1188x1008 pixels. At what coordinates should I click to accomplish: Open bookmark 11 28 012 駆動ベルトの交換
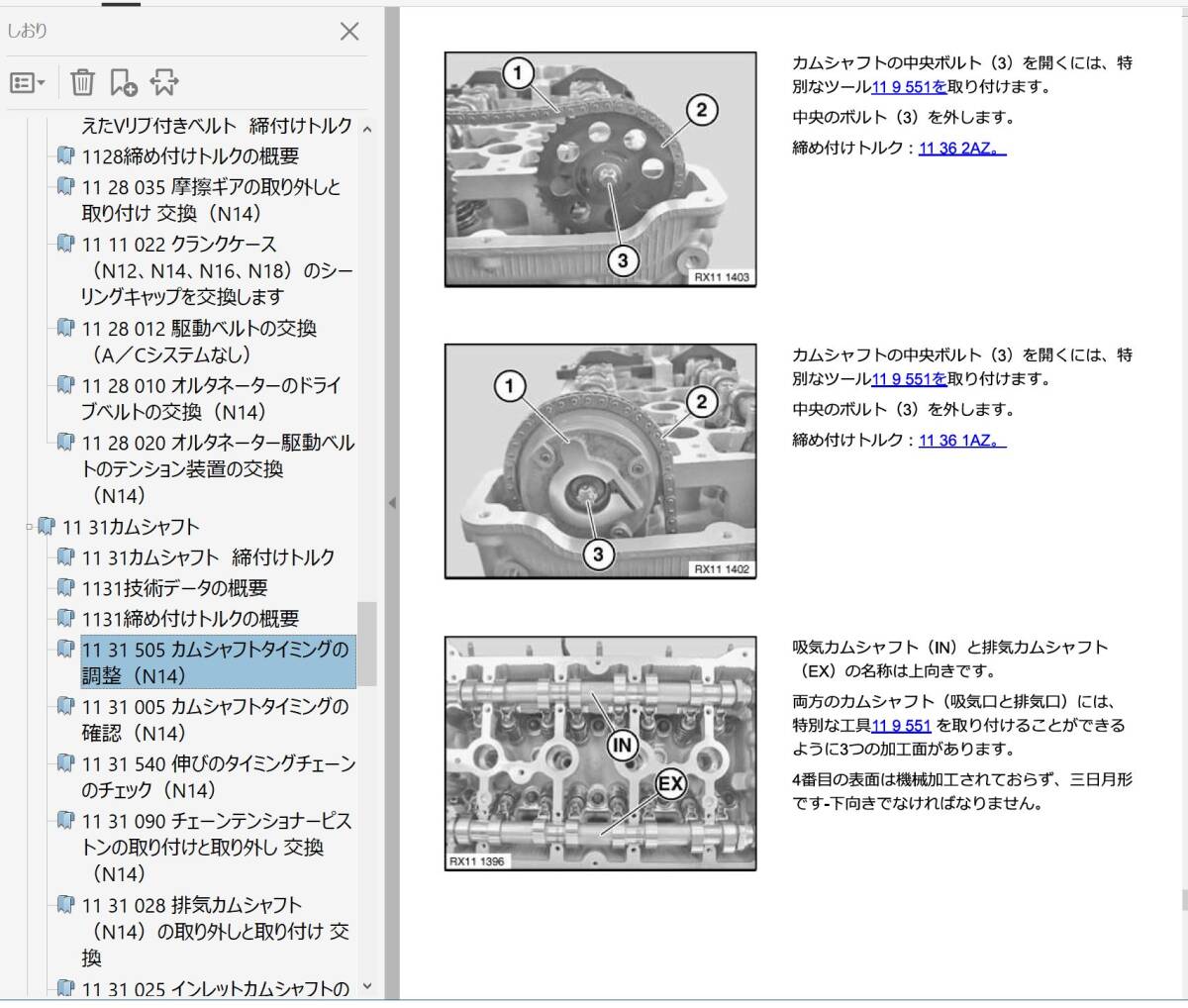(x=199, y=341)
